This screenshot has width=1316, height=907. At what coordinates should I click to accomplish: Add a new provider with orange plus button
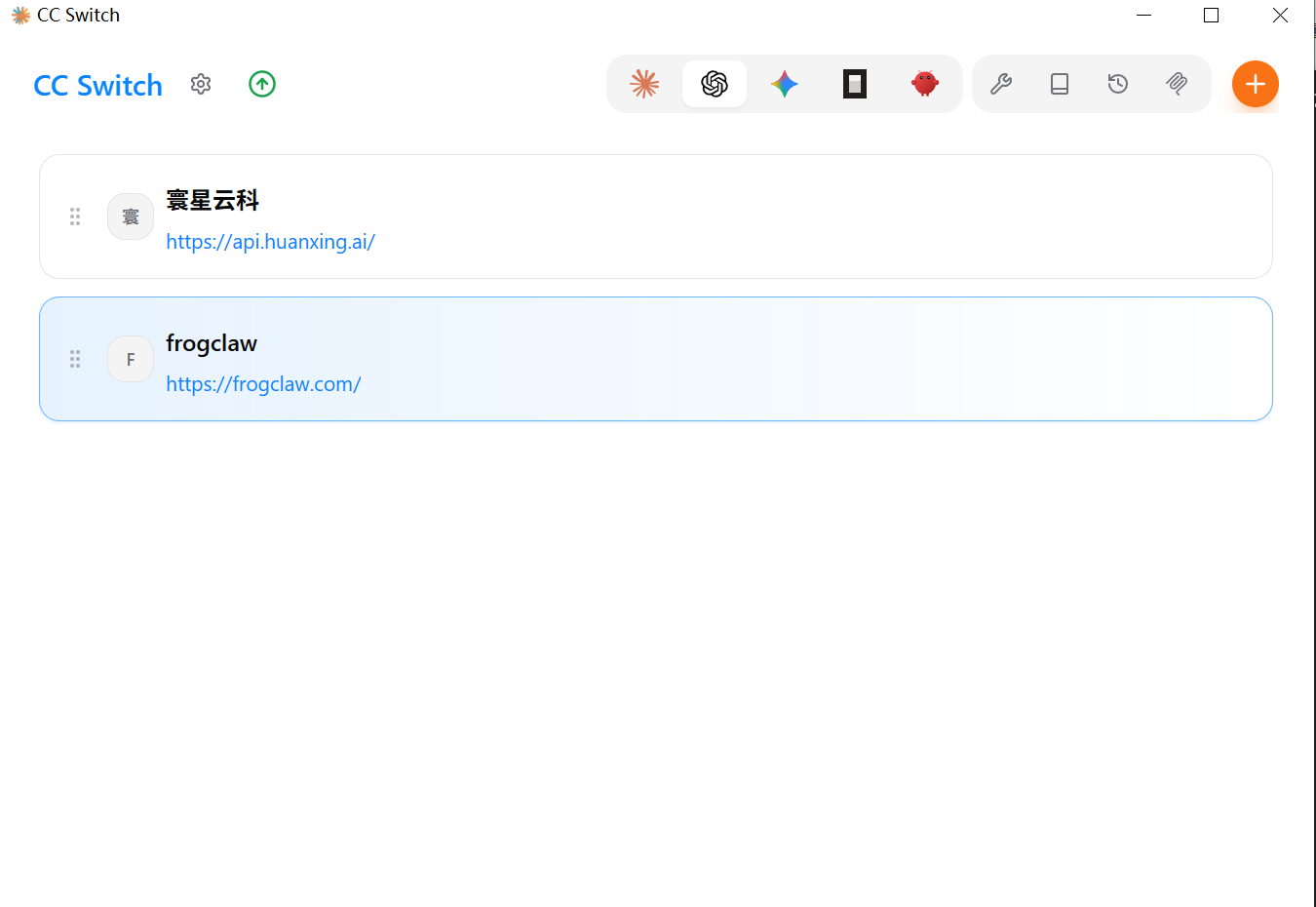point(1256,84)
